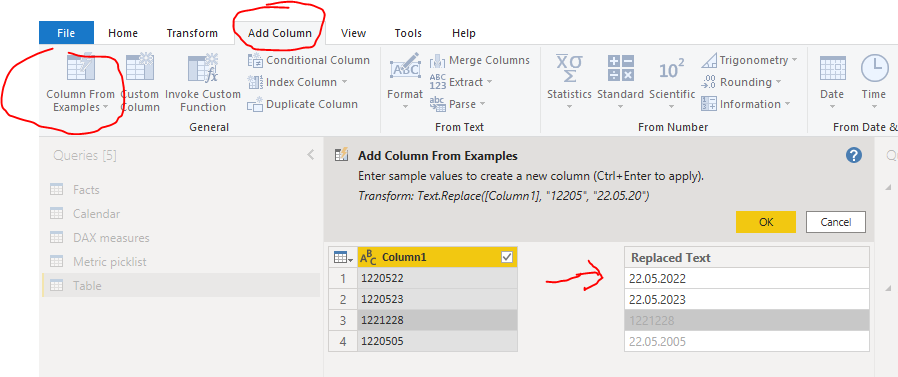Click the Replaced Text cell 22.05.2023
Viewport: 898px width, 377px height.
click(747, 300)
